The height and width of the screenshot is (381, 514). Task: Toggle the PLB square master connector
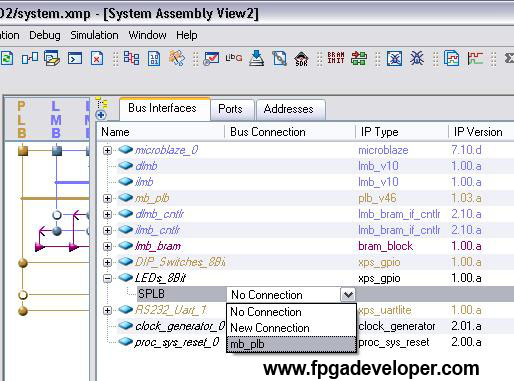pos(23,151)
